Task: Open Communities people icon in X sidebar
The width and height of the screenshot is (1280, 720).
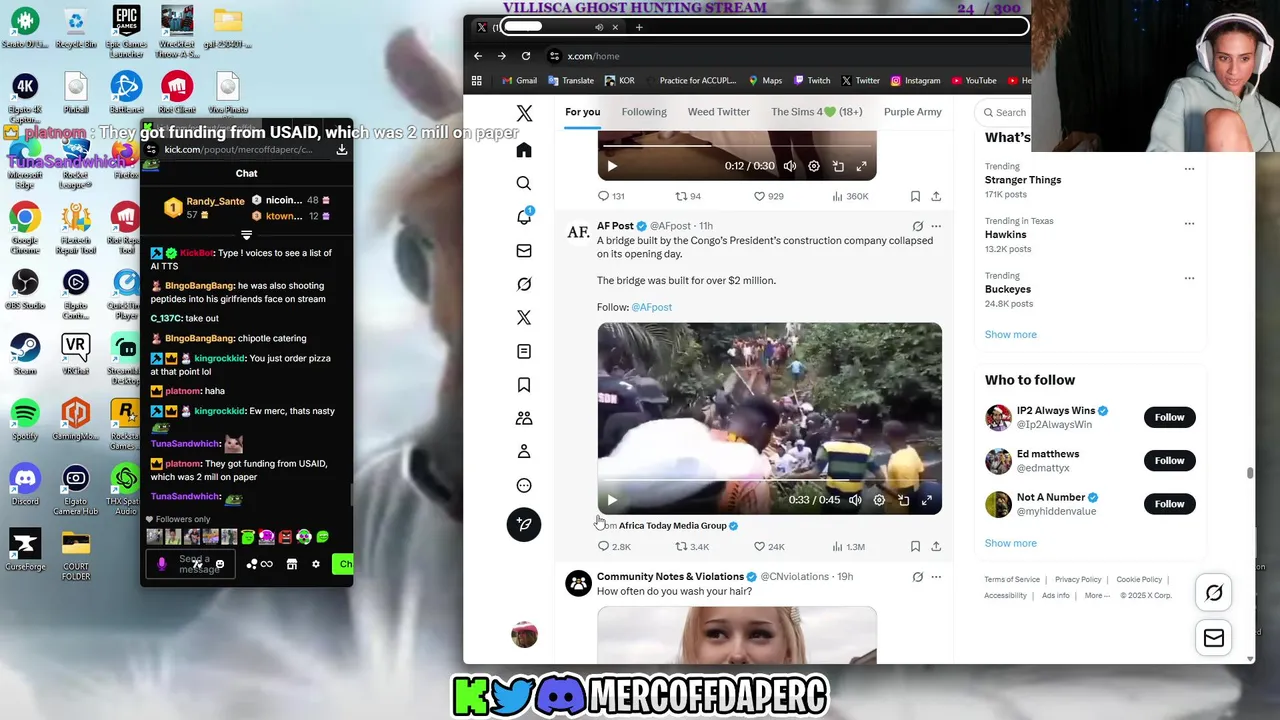Action: coord(524,418)
